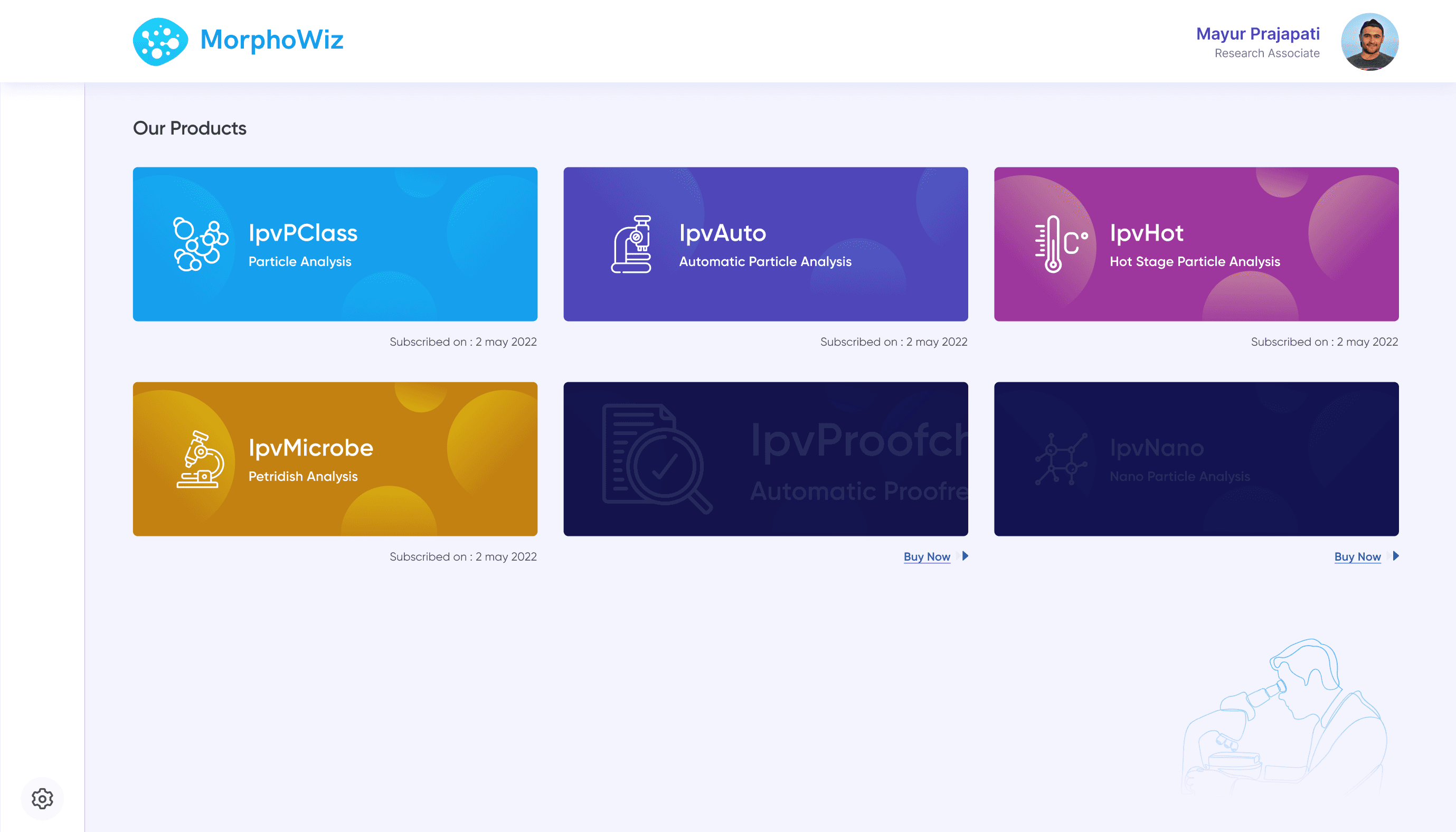The image size is (1456, 832).
Task: Select the locked IpvNano product title
Action: coord(1157,448)
